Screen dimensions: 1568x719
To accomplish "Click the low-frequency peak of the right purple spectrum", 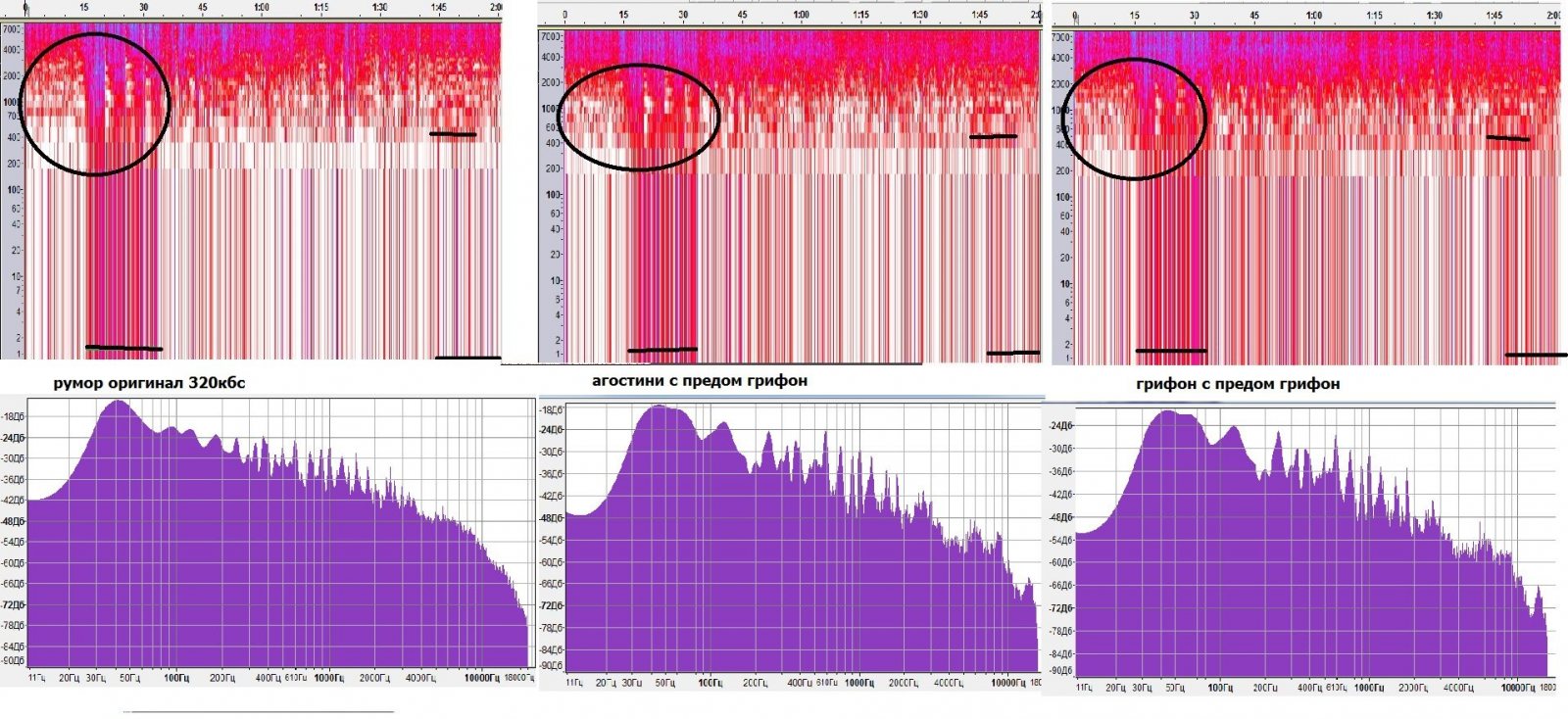I will click(1168, 412).
